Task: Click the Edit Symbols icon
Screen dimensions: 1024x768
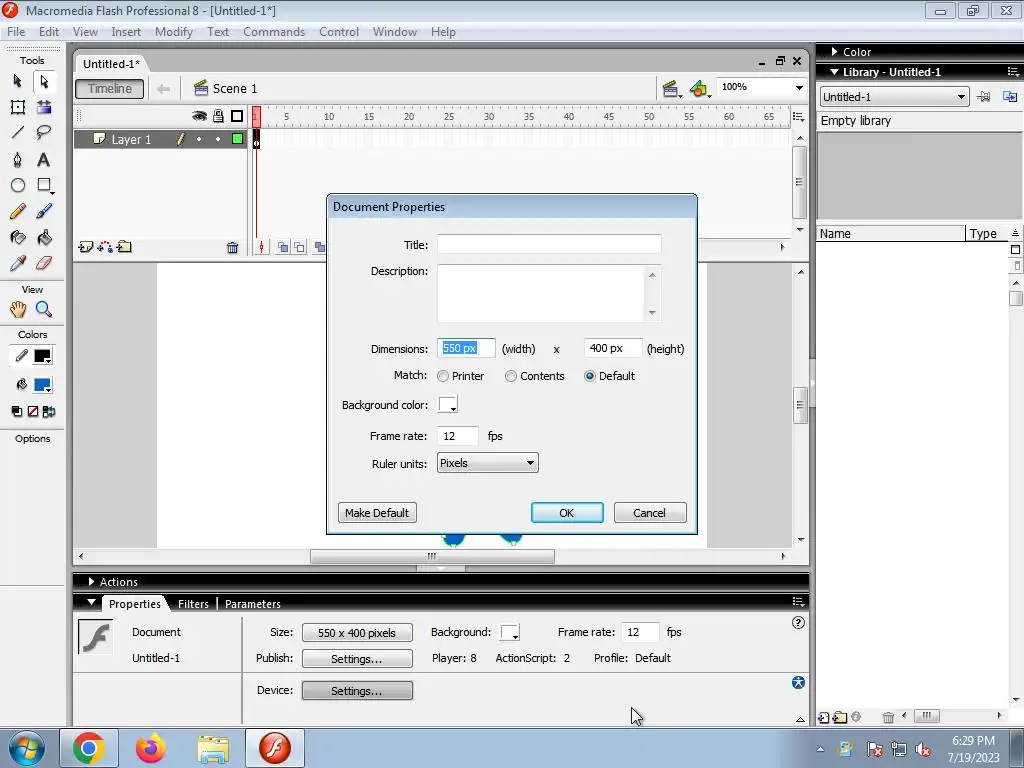Action: [x=699, y=89]
